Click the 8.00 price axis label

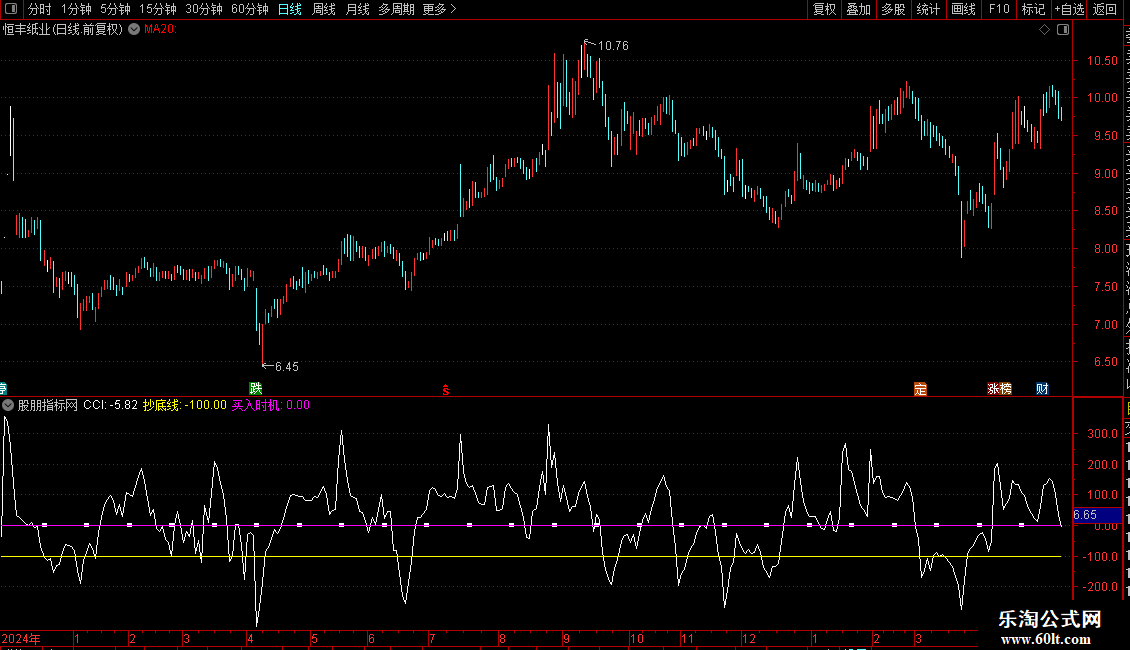[x=1105, y=249]
